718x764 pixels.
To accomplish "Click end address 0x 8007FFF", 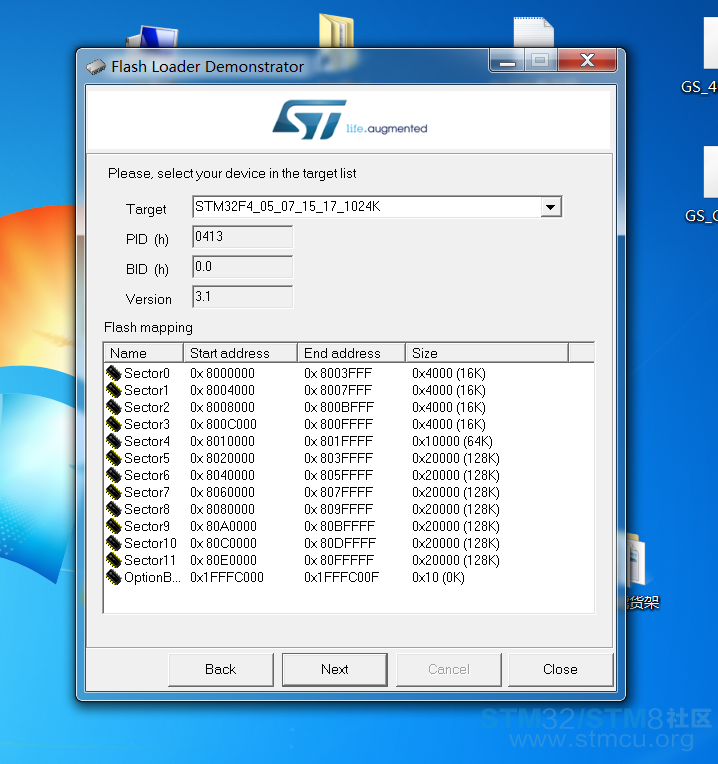I will tap(338, 391).
